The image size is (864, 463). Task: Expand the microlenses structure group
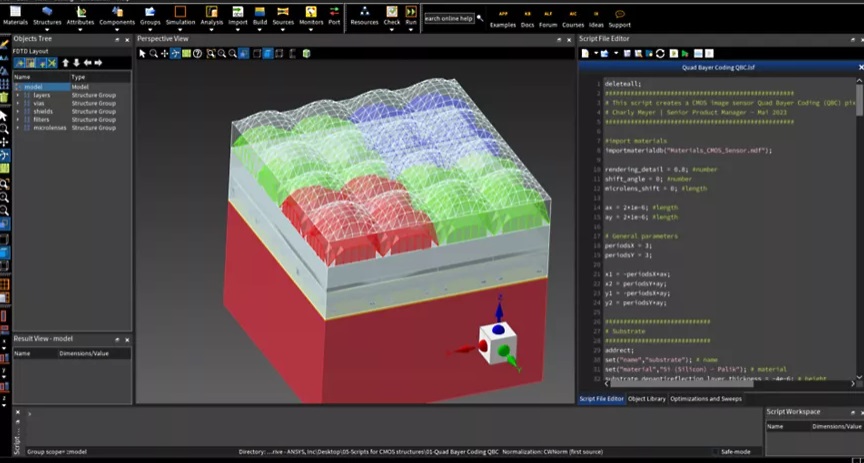pos(17,128)
